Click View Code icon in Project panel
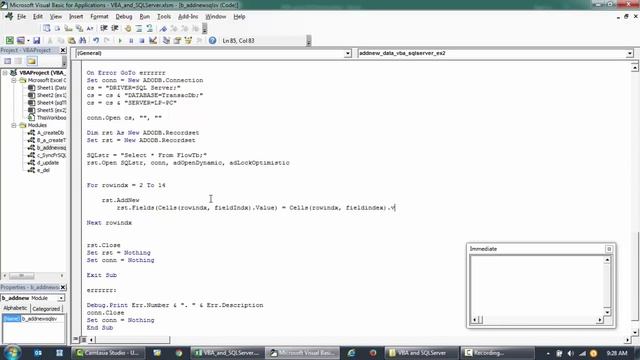Image resolution: width=640 pixels, height=360 pixels. point(8,61)
